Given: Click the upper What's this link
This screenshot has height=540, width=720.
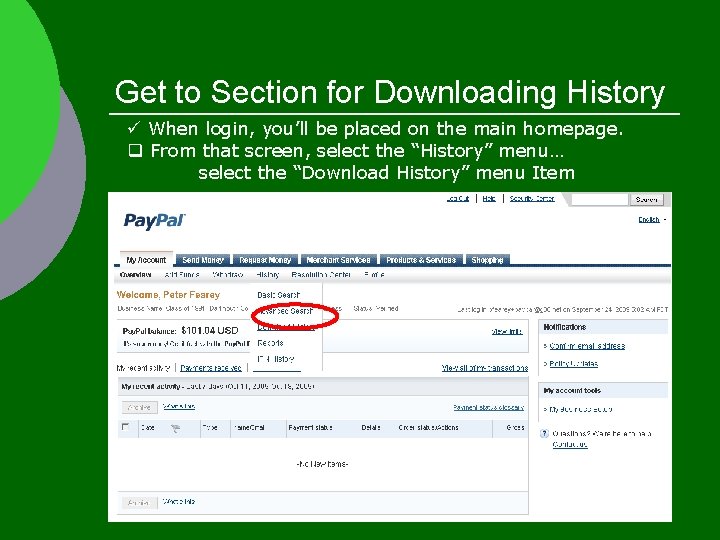Looking at the screenshot, I should coord(179,406).
